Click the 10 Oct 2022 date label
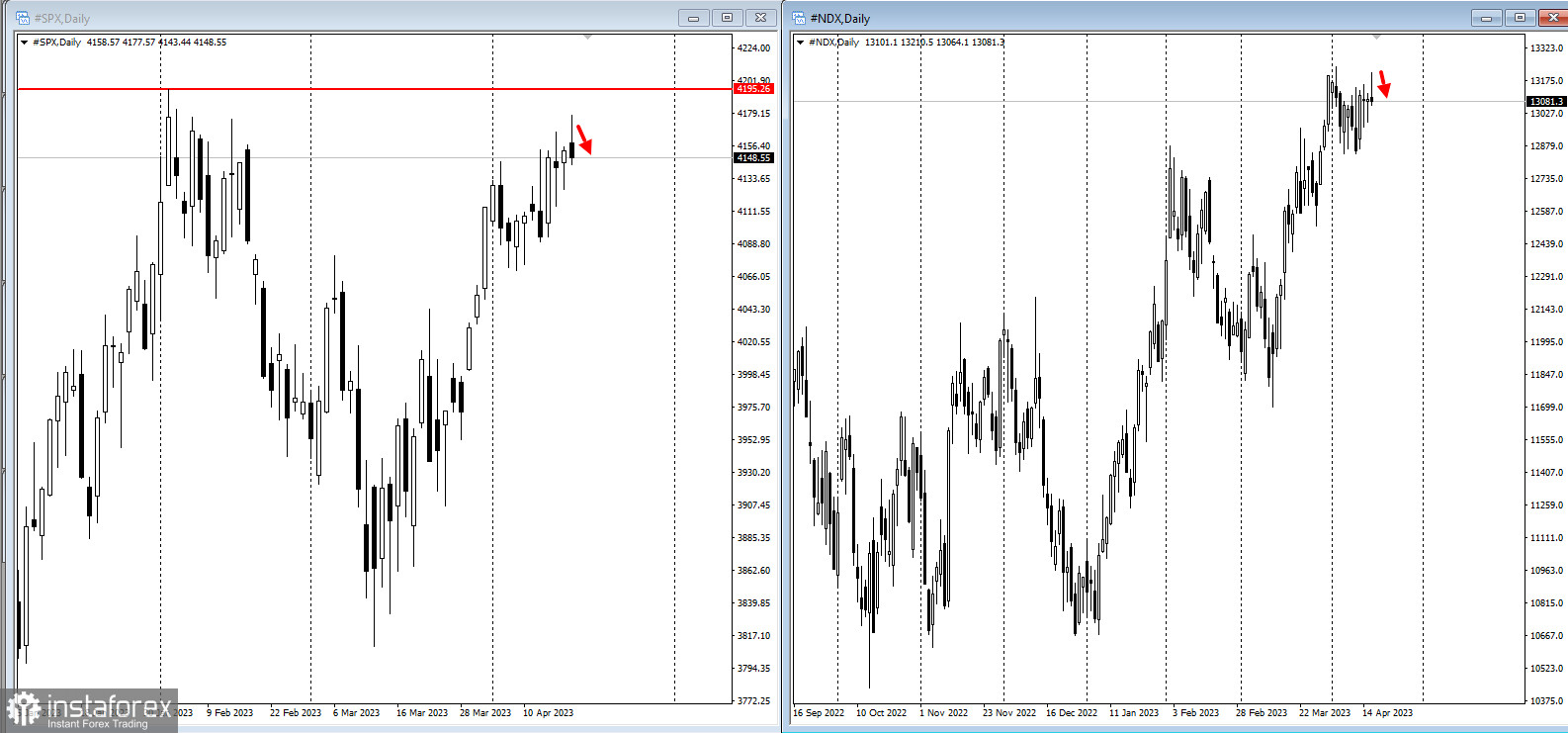This screenshot has height=733, width=1568. tap(881, 713)
